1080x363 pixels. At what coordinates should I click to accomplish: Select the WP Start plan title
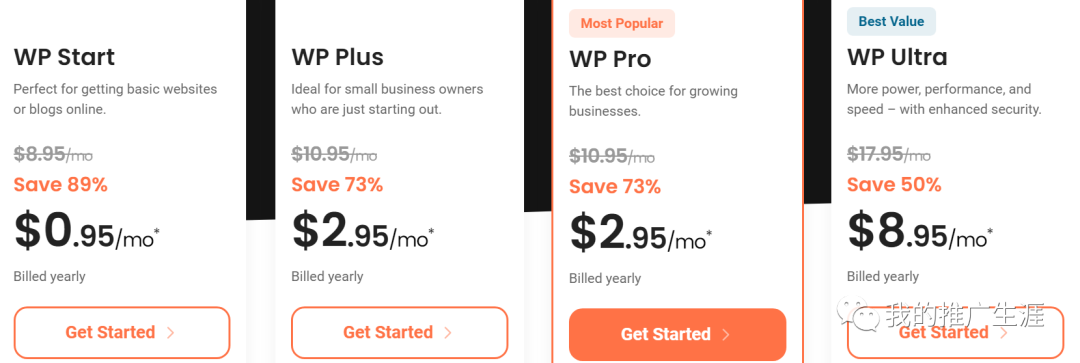coord(65,56)
